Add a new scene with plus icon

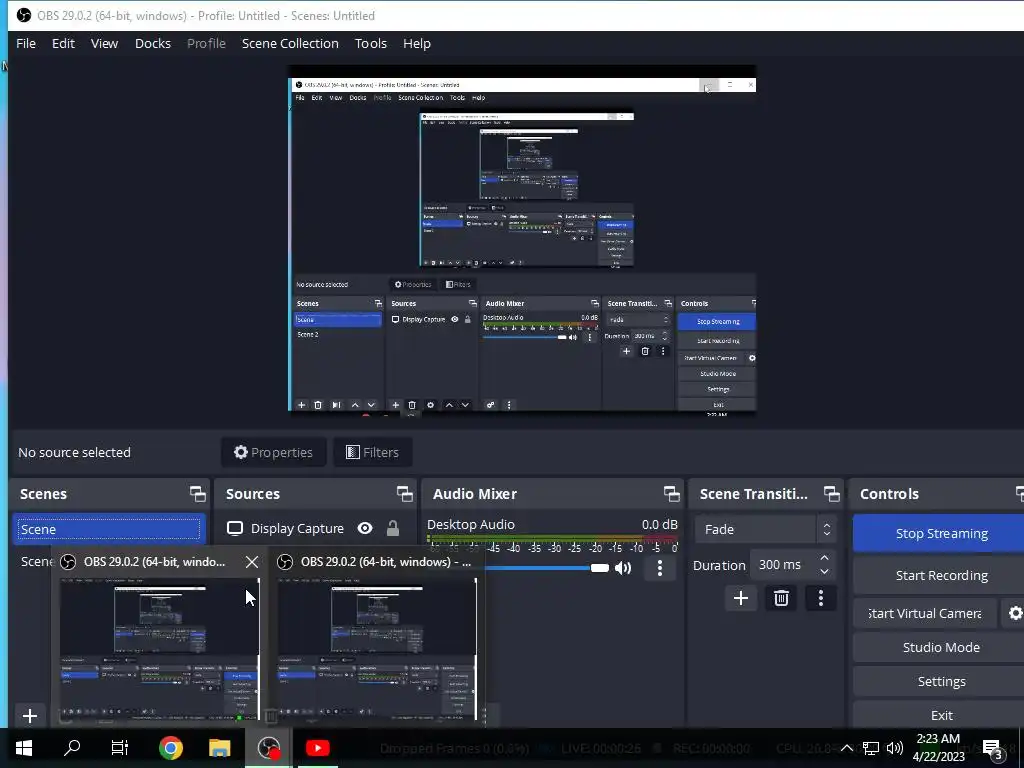click(x=29, y=716)
